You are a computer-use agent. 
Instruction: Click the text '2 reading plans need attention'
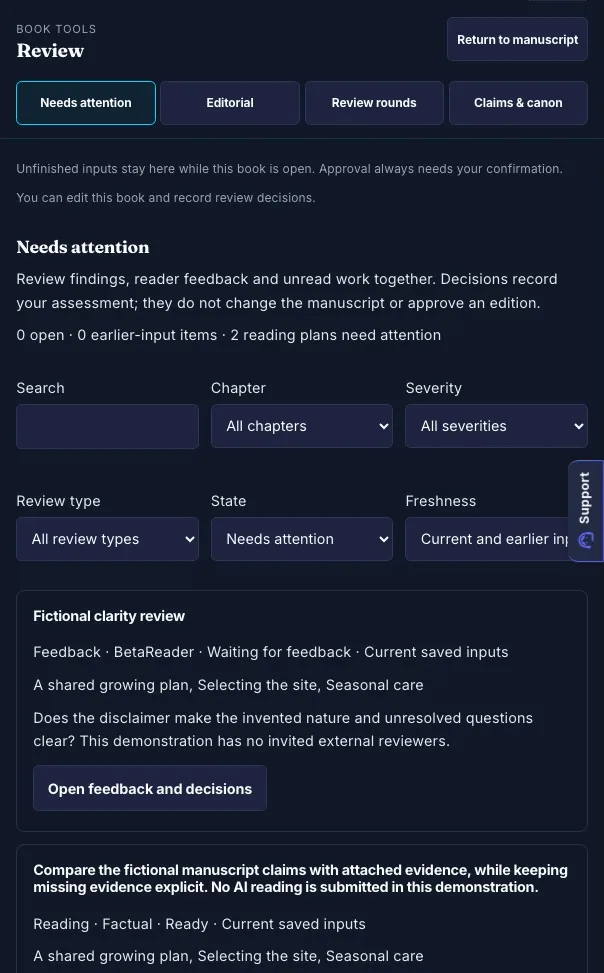point(336,335)
